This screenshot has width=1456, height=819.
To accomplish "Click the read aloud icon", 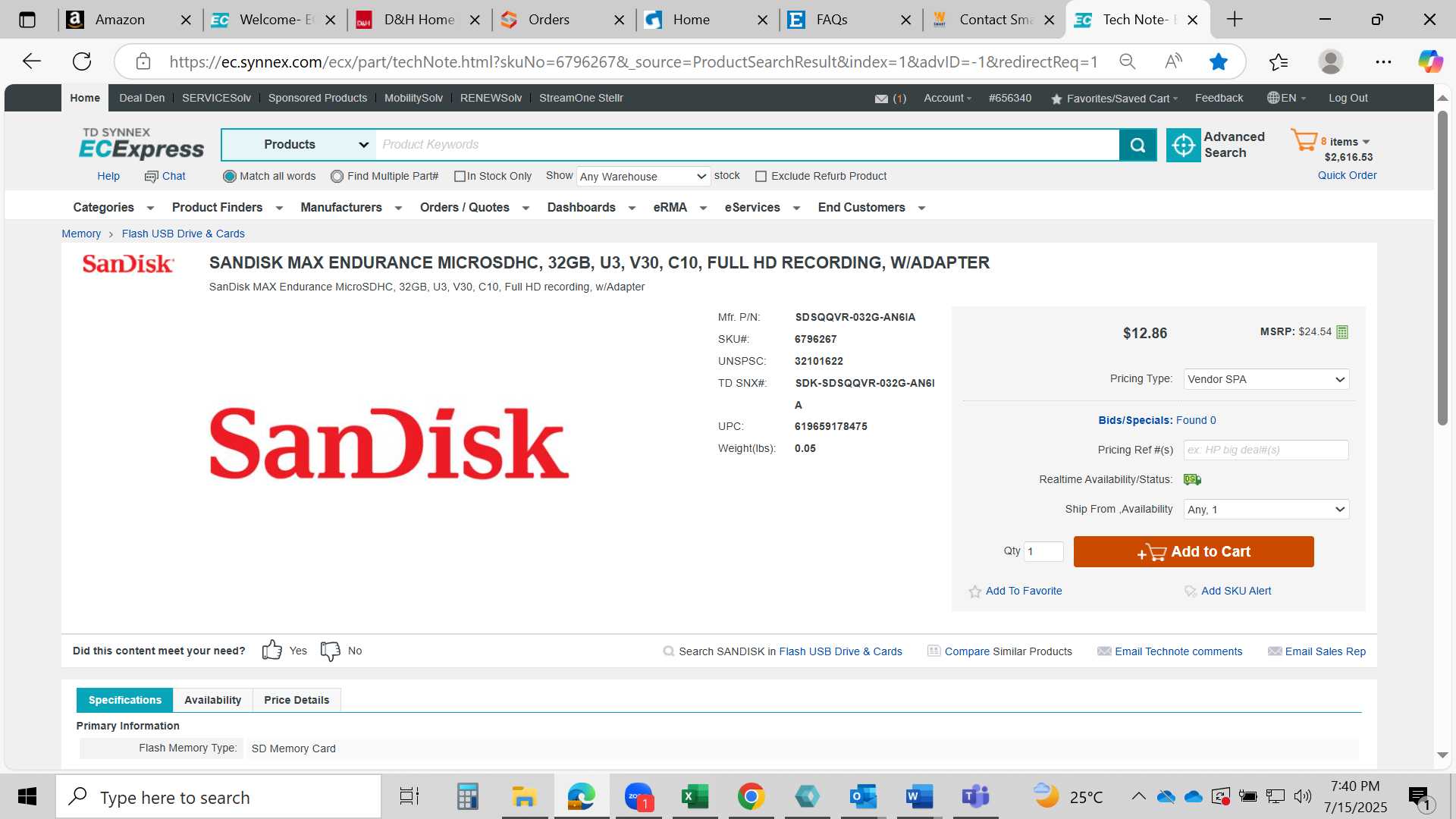I will pyautogui.click(x=1173, y=61).
